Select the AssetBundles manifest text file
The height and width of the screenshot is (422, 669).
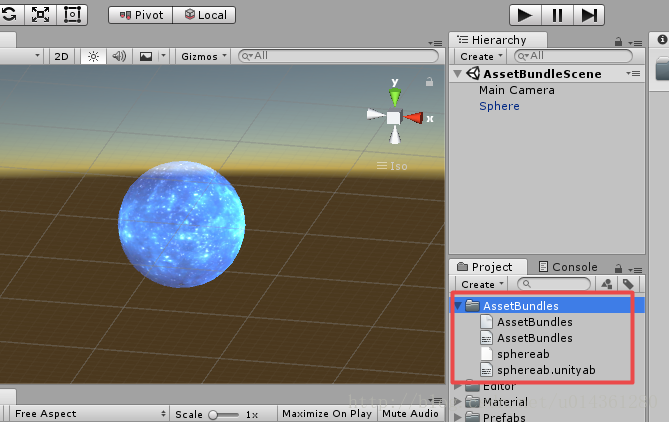coord(526,338)
